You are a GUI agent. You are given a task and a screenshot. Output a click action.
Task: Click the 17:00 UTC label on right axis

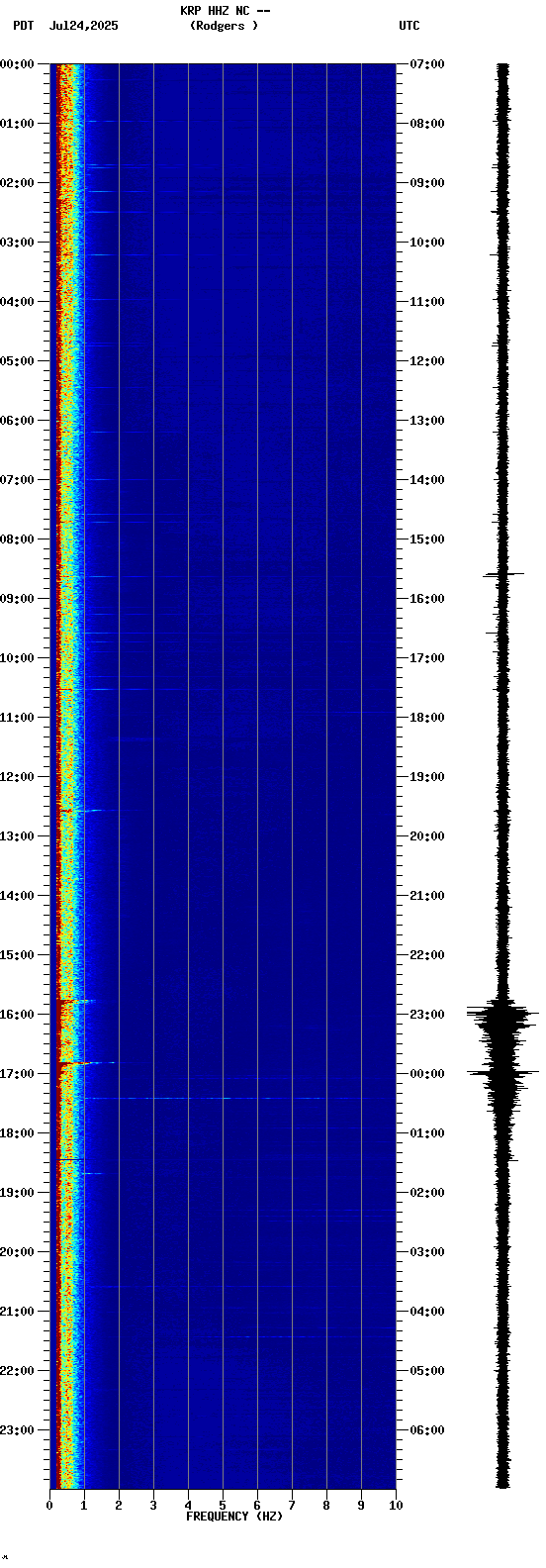(427, 658)
